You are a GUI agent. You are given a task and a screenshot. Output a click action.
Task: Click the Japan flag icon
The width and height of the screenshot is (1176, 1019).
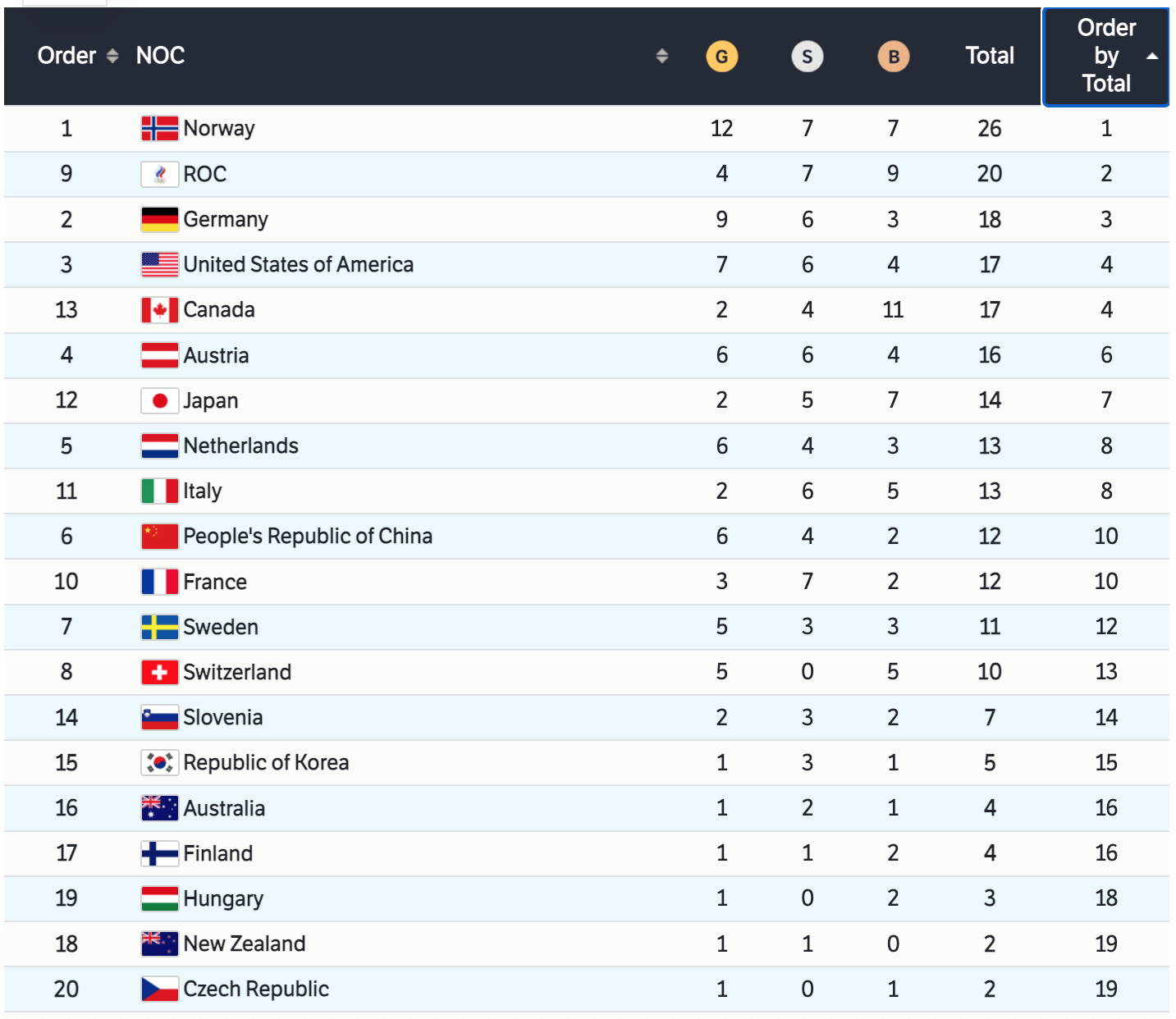pos(159,400)
